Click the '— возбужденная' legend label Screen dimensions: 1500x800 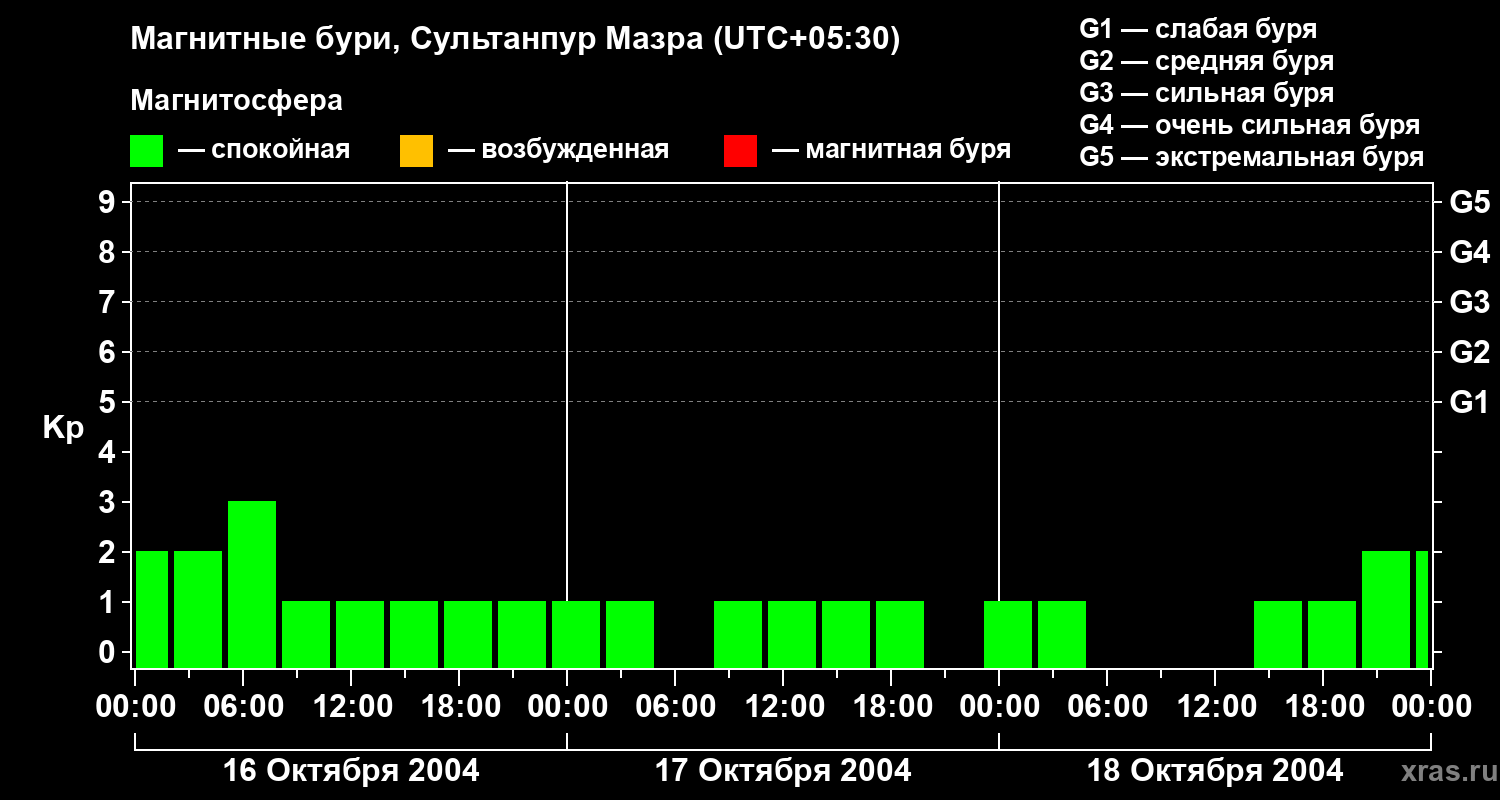[x=558, y=151]
